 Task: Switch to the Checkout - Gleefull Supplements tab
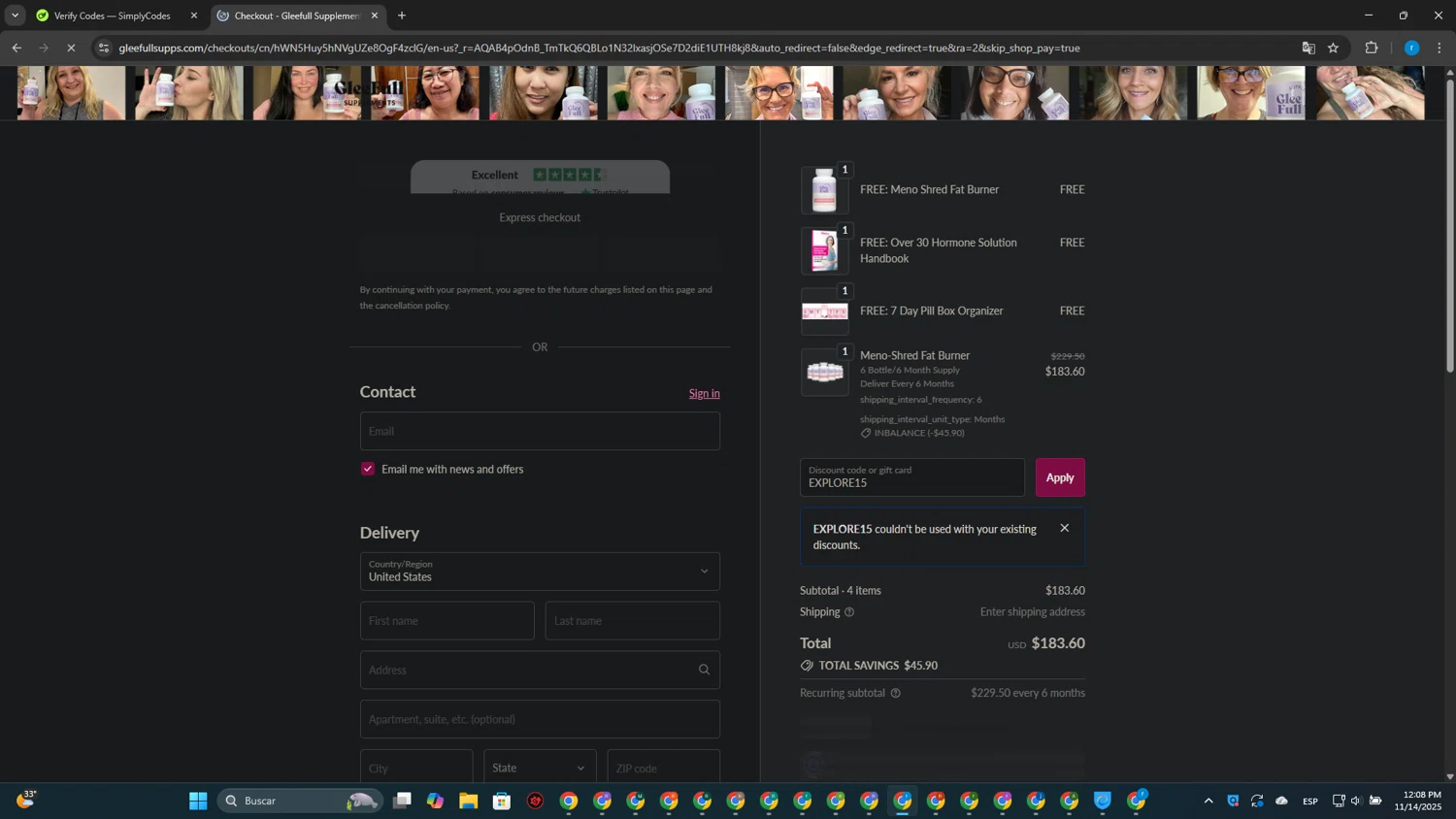(x=297, y=16)
